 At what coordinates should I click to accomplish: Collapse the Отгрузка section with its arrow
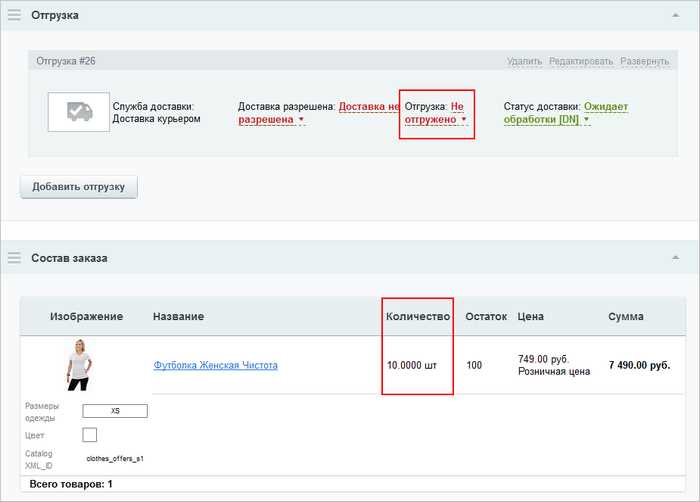point(675,15)
